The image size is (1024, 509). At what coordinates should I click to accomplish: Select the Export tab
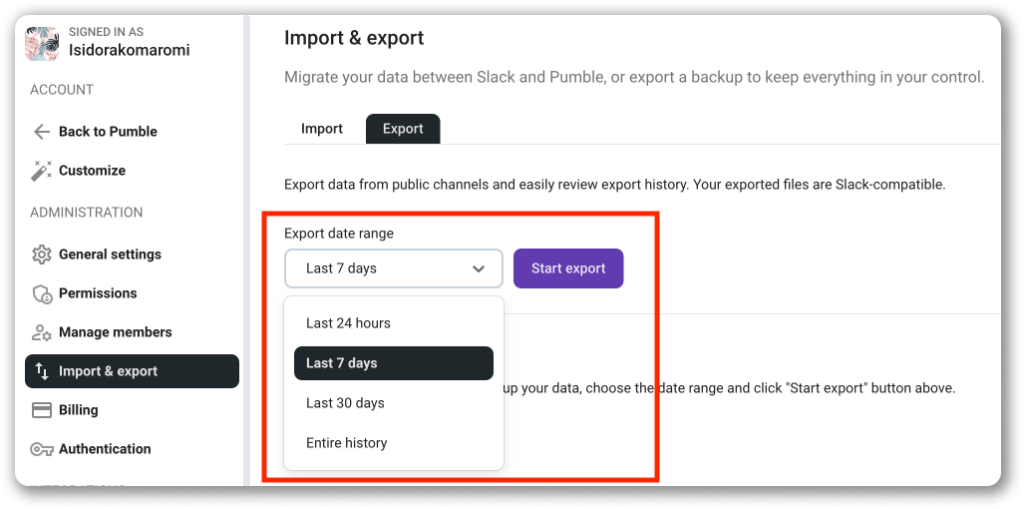tap(403, 129)
